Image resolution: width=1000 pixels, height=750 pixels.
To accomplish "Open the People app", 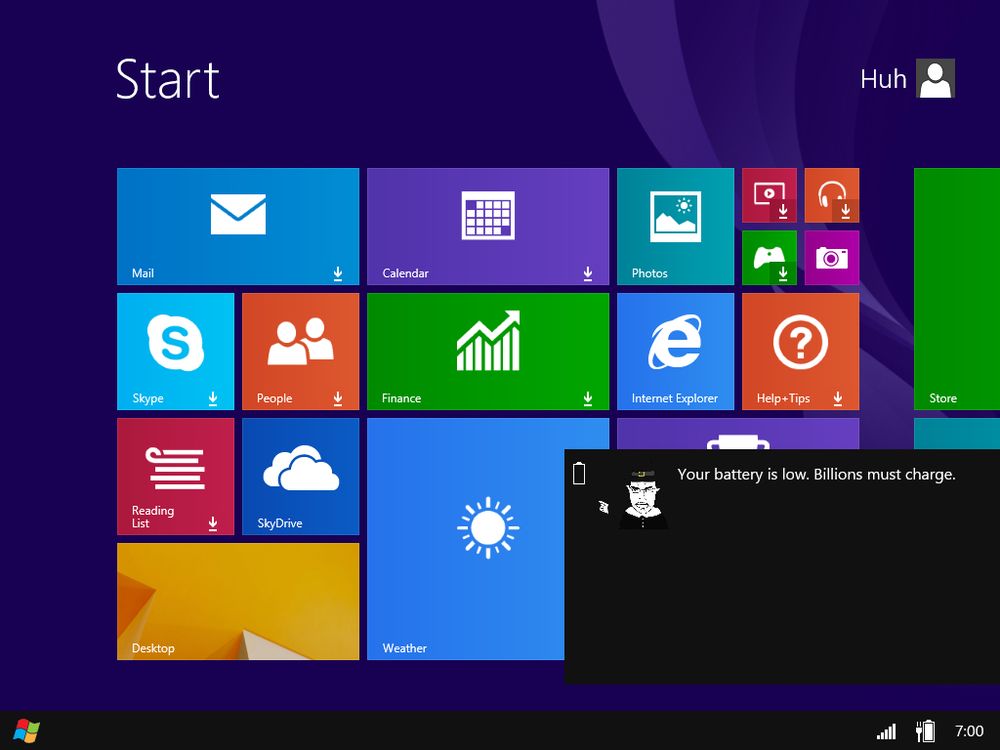I will point(300,350).
